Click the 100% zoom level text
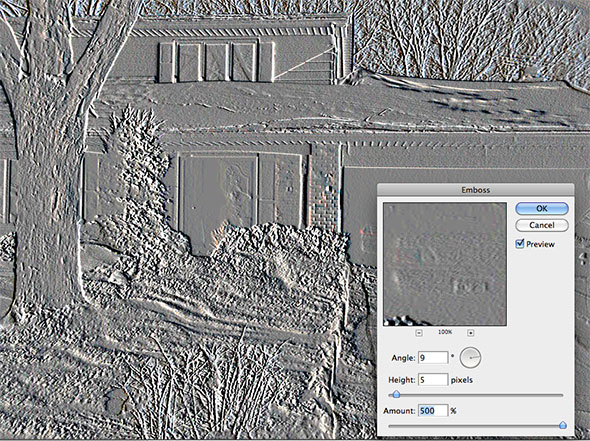 (x=445, y=333)
